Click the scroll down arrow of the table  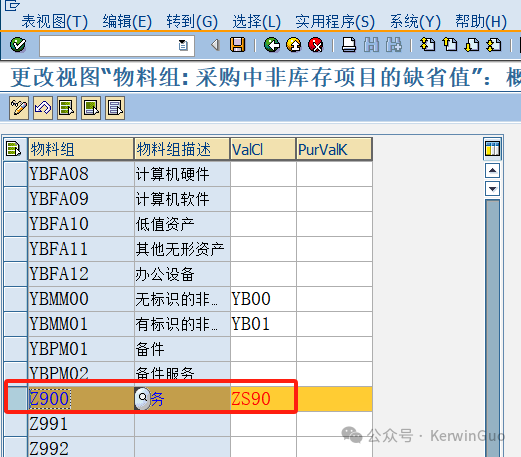click(x=492, y=189)
